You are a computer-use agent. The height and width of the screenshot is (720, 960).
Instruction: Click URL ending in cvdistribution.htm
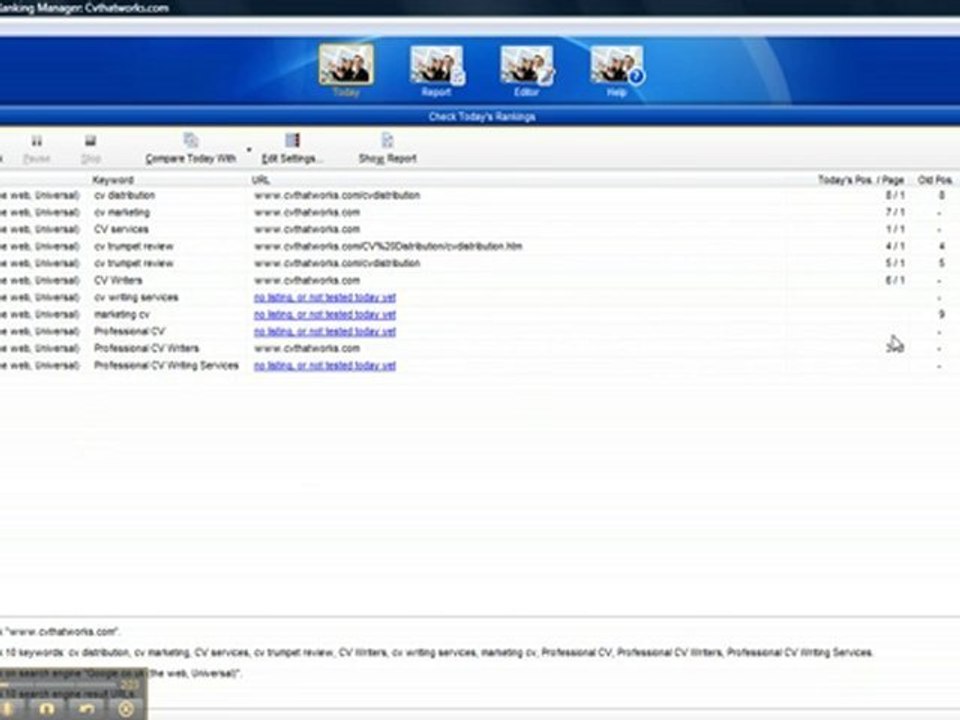point(388,246)
